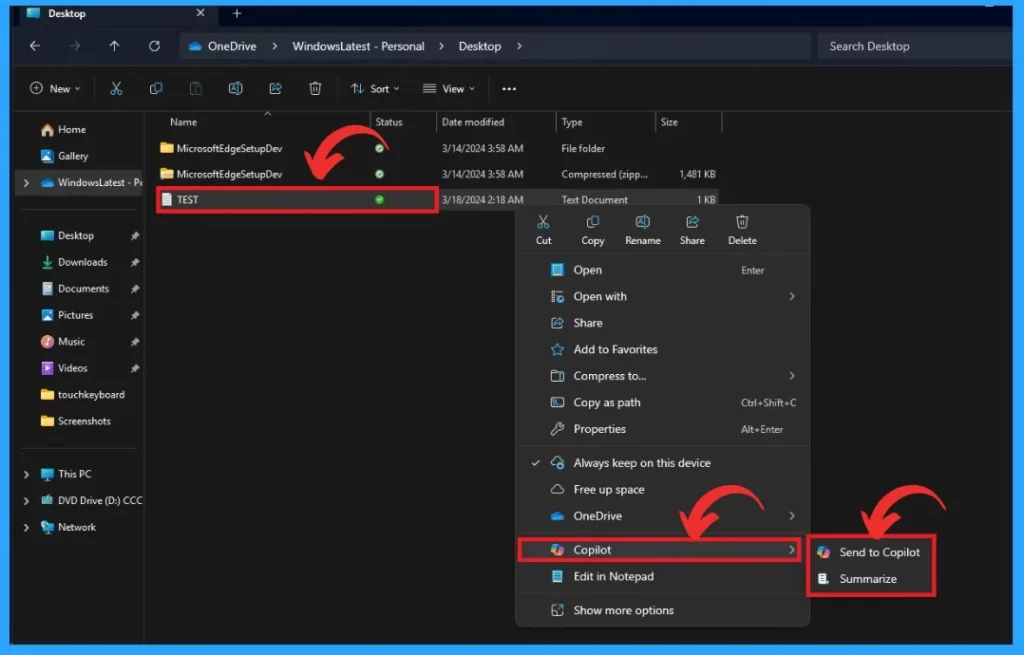Click the Copy icon in the toolbar
Image resolution: width=1024 pixels, height=655 pixels.
click(156, 88)
